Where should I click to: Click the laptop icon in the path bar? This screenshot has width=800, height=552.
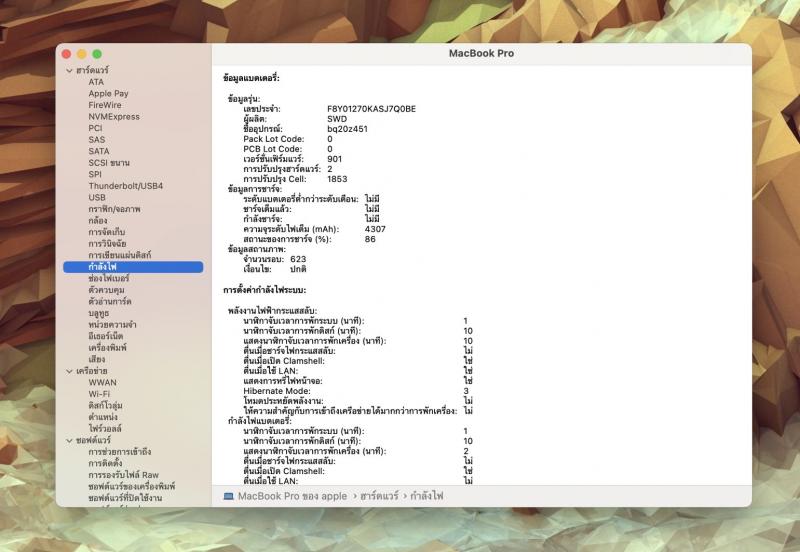[x=229, y=496]
